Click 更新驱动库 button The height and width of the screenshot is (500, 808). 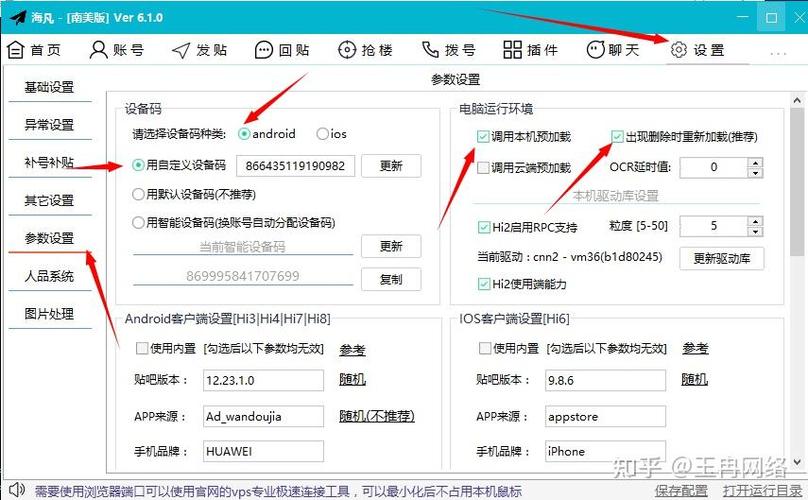tap(721, 259)
